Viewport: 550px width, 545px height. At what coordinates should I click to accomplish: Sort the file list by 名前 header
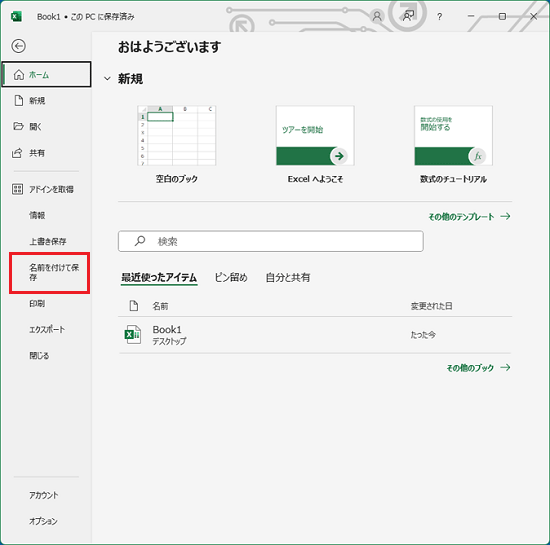pos(160,306)
